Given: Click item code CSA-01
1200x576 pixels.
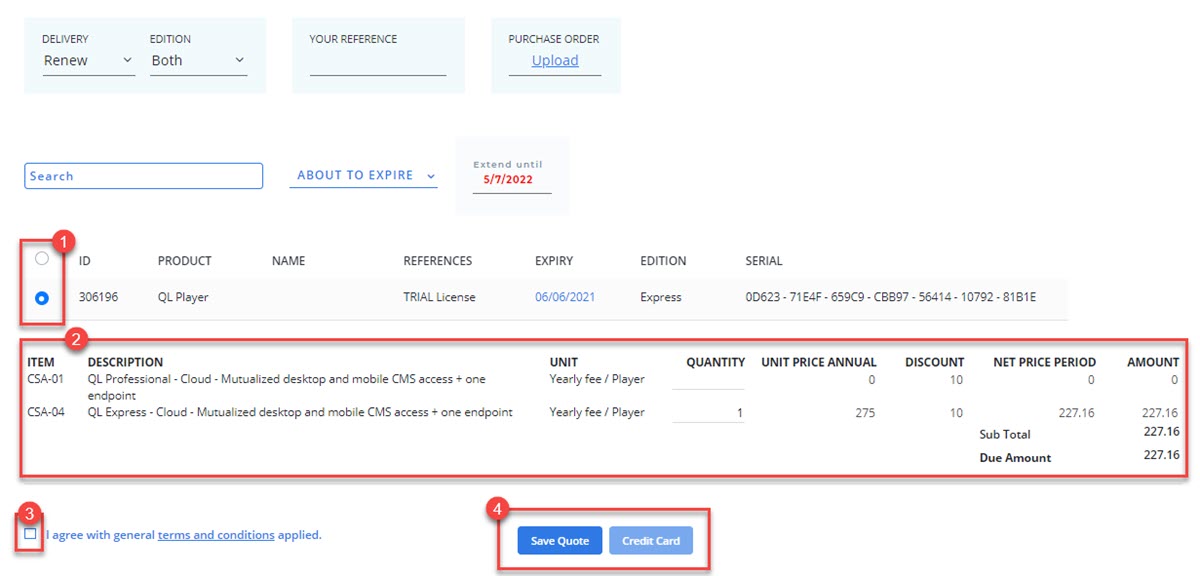Looking at the screenshot, I should click(46, 379).
